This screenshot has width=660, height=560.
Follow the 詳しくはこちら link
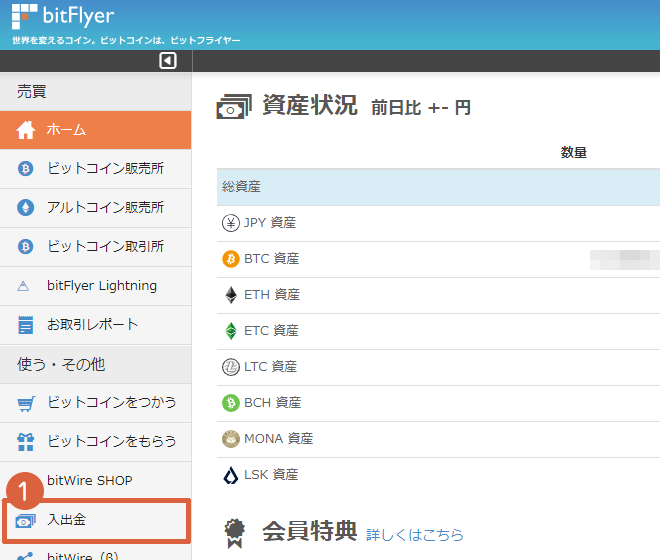[x=415, y=535]
